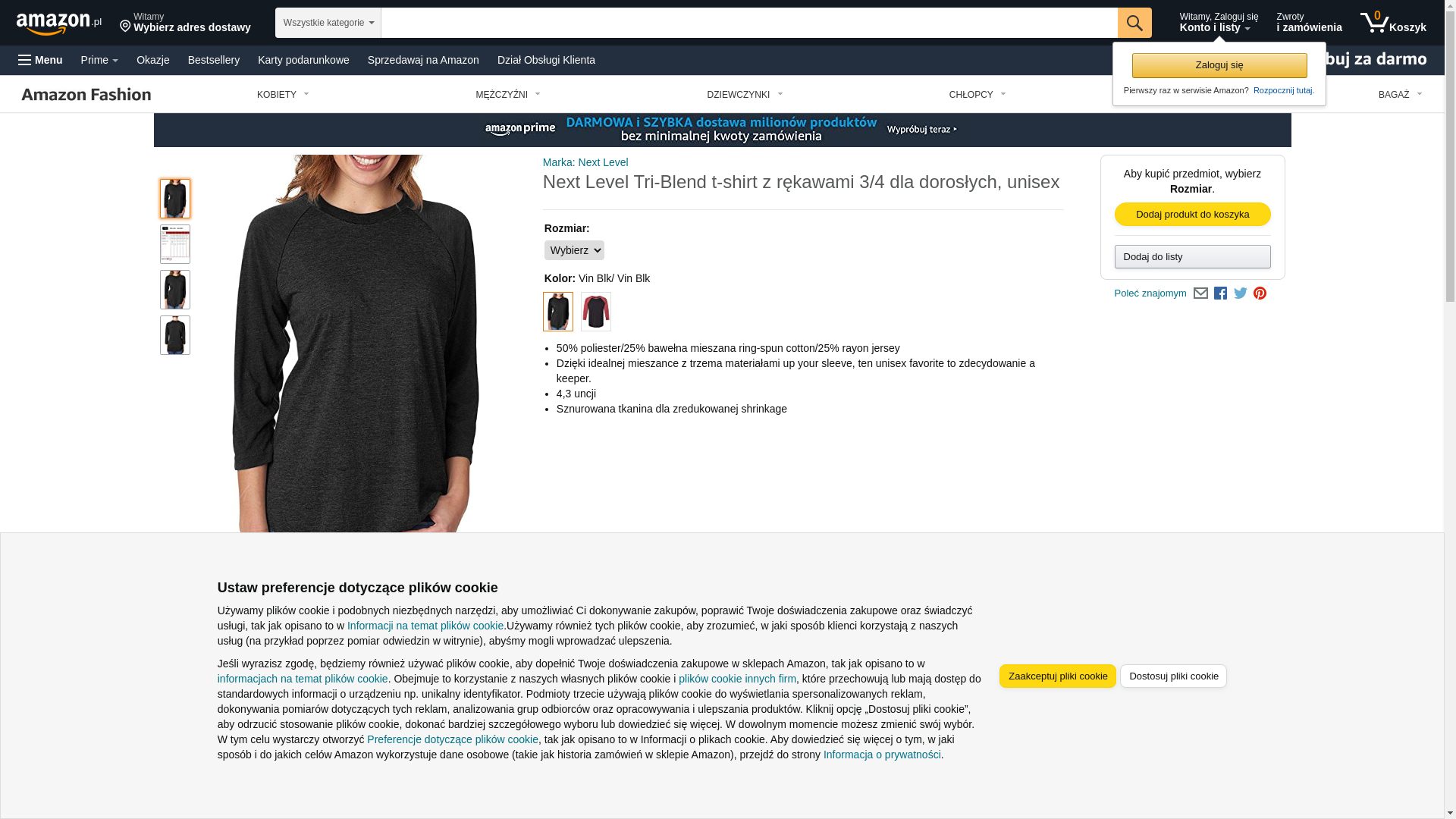1456x819 pixels.
Task: Go to Amazon.pl home logo
Action: coord(58,24)
